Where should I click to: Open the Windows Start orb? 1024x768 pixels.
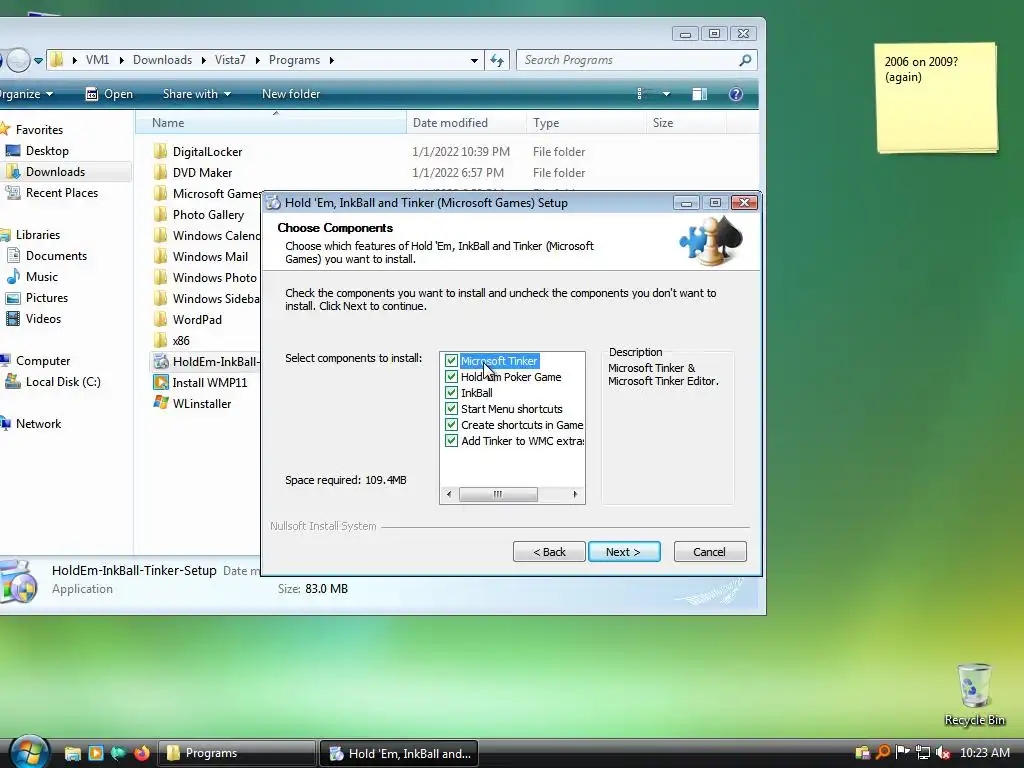(x=29, y=752)
